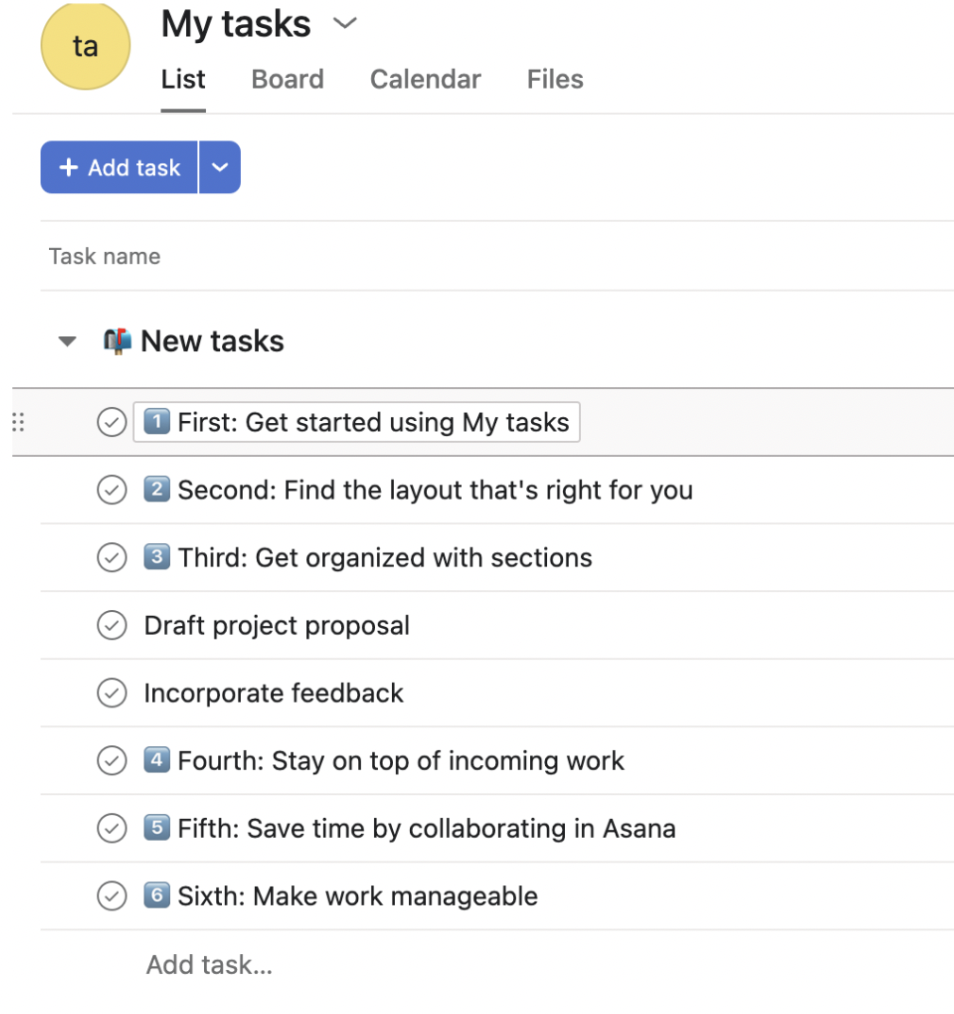This screenshot has height=1014, width=954.
Task: Mark "Draft project proposal" as complete
Action: coord(112,625)
